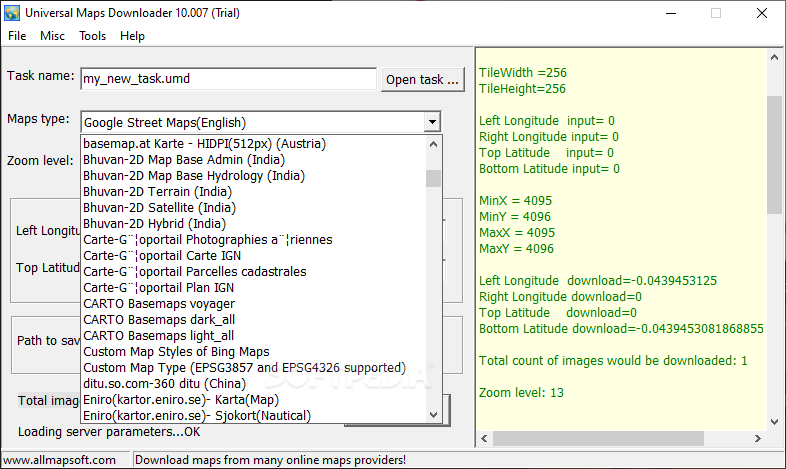Viewport: 786px width, 469px height.
Task: Select Eniro Karta(Map) option
Action: [253, 400]
